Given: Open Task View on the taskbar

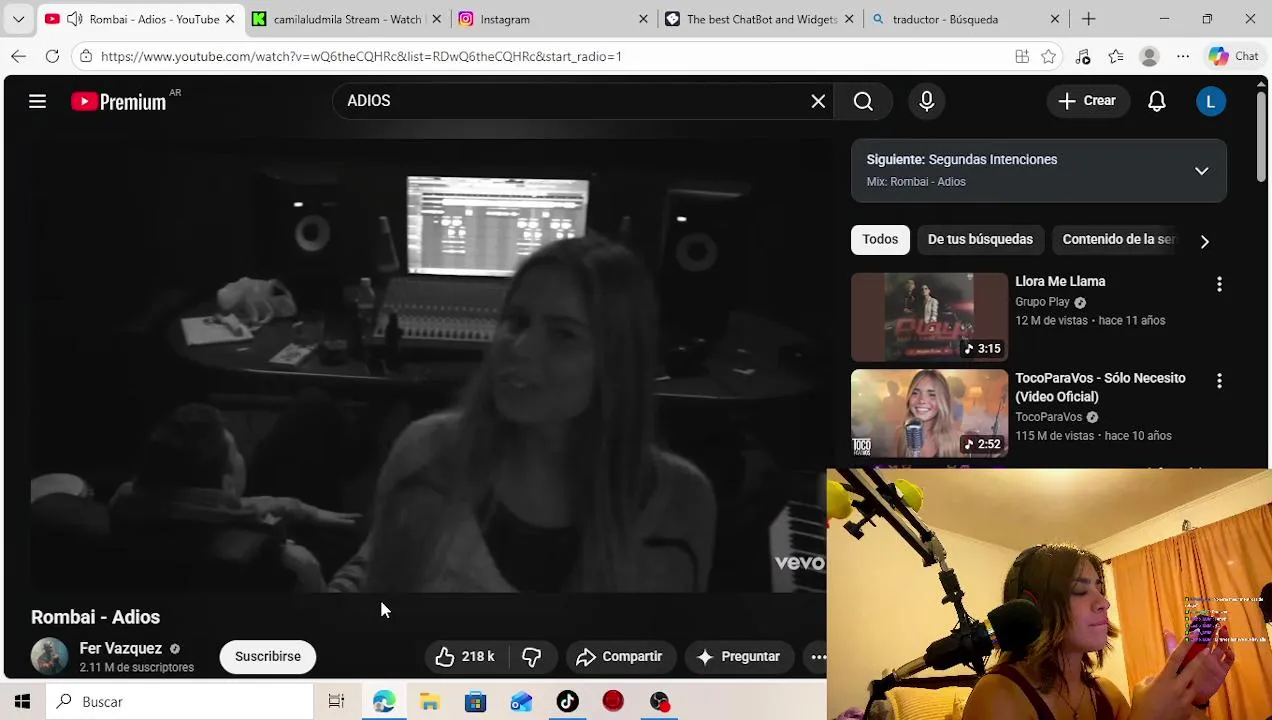Looking at the screenshot, I should (337, 702).
